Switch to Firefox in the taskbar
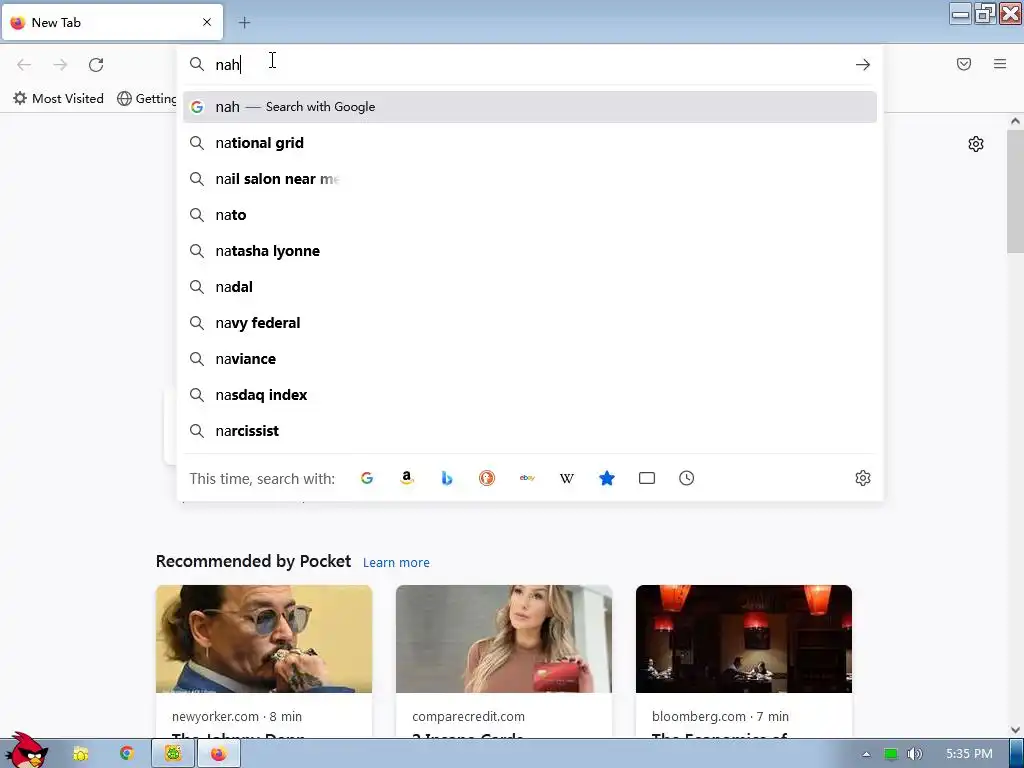The image size is (1024, 768). pyautogui.click(x=218, y=754)
